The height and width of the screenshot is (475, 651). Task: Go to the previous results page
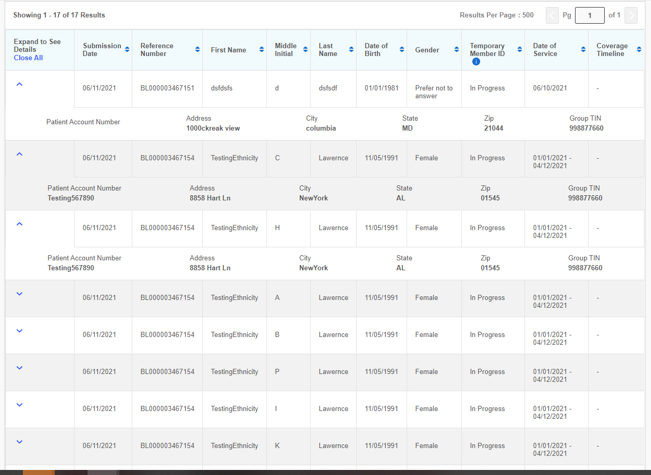(x=552, y=15)
